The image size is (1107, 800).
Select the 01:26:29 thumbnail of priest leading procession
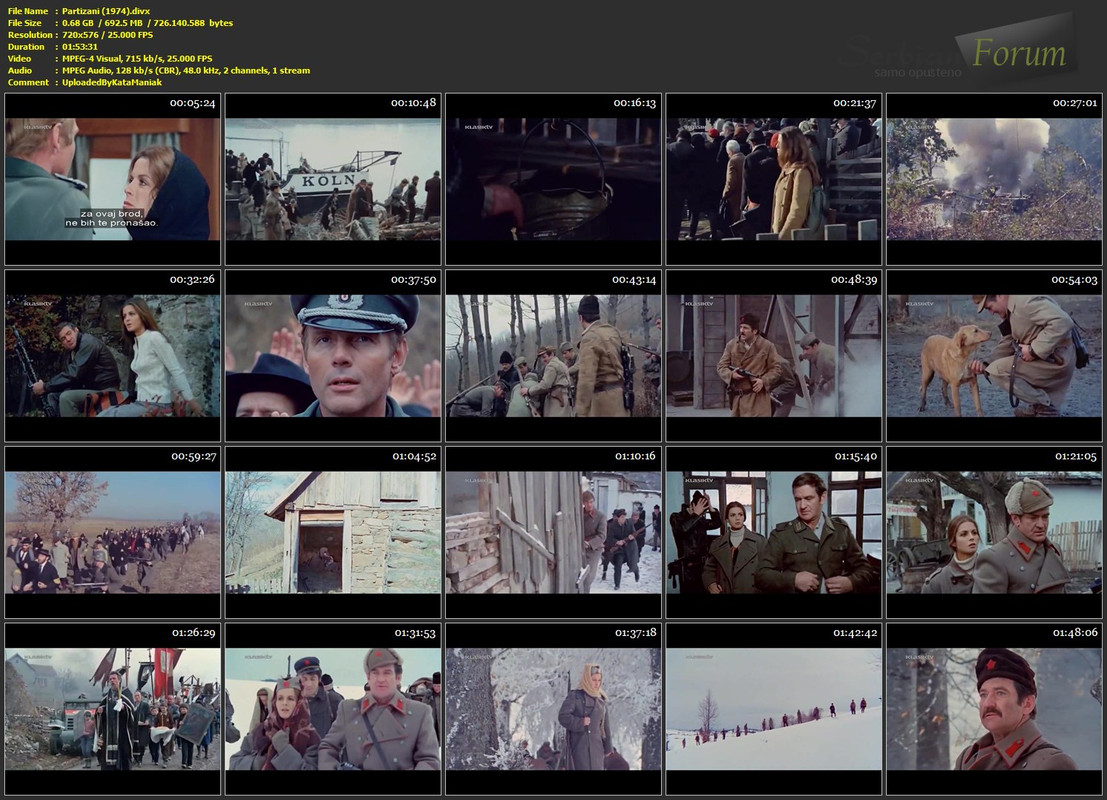pyautogui.click(x=113, y=708)
